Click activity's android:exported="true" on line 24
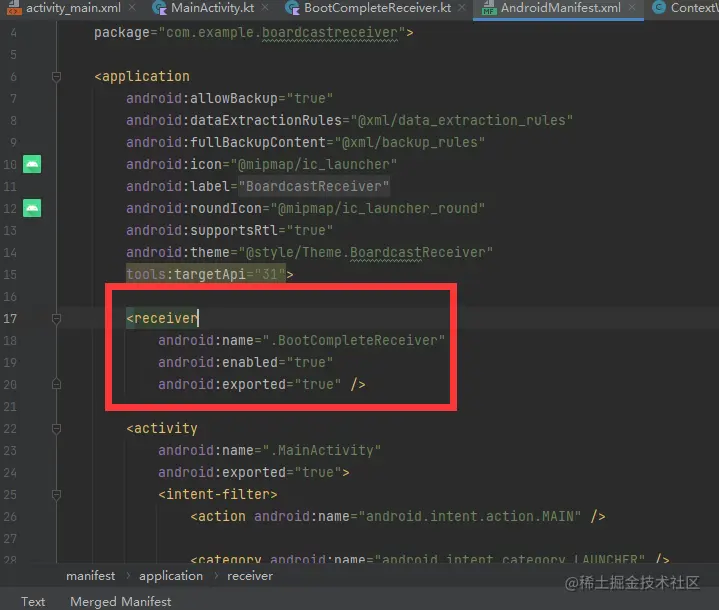The height and width of the screenshot is (610, 719). coord(249,472)
